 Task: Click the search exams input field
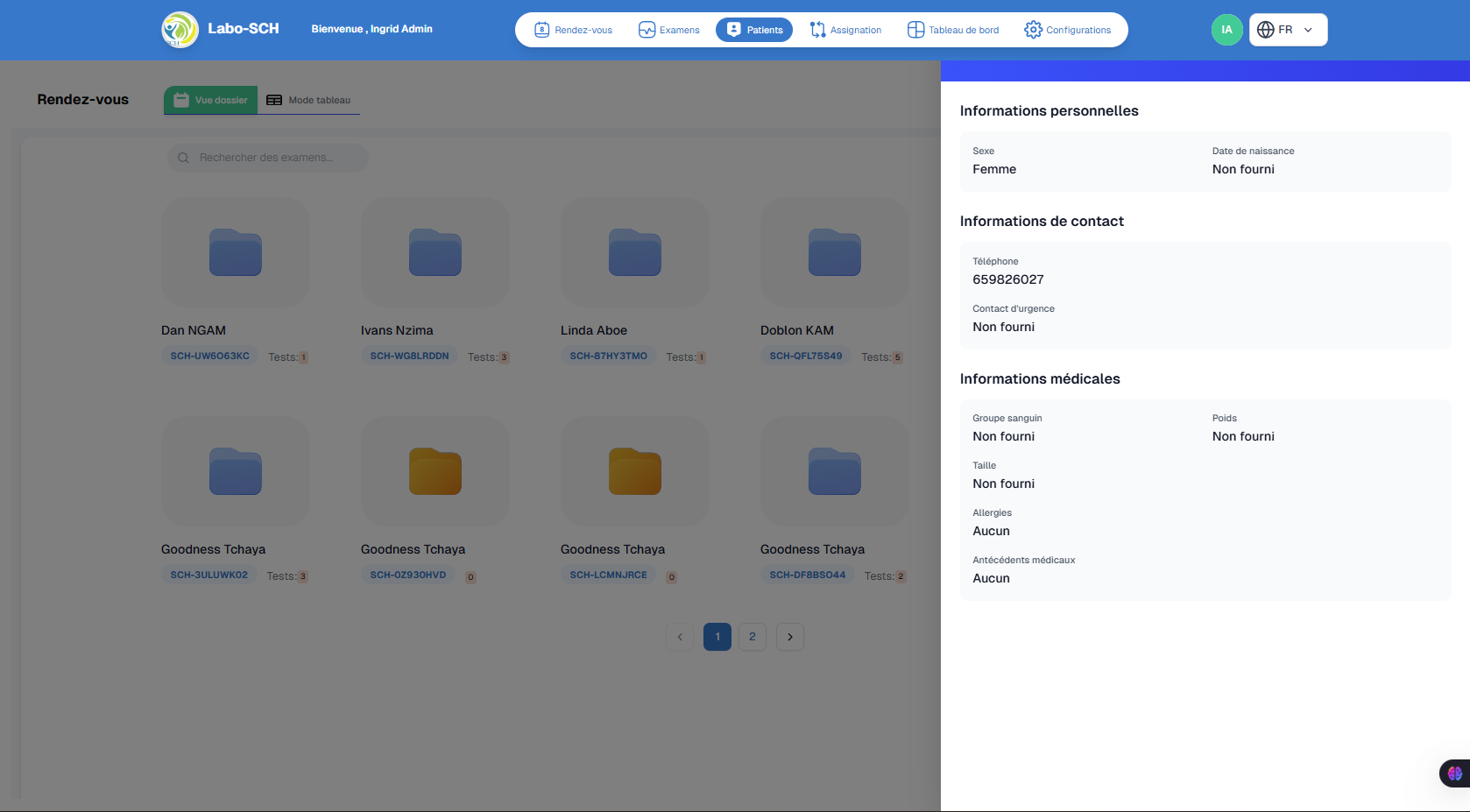tap(267, 158)
